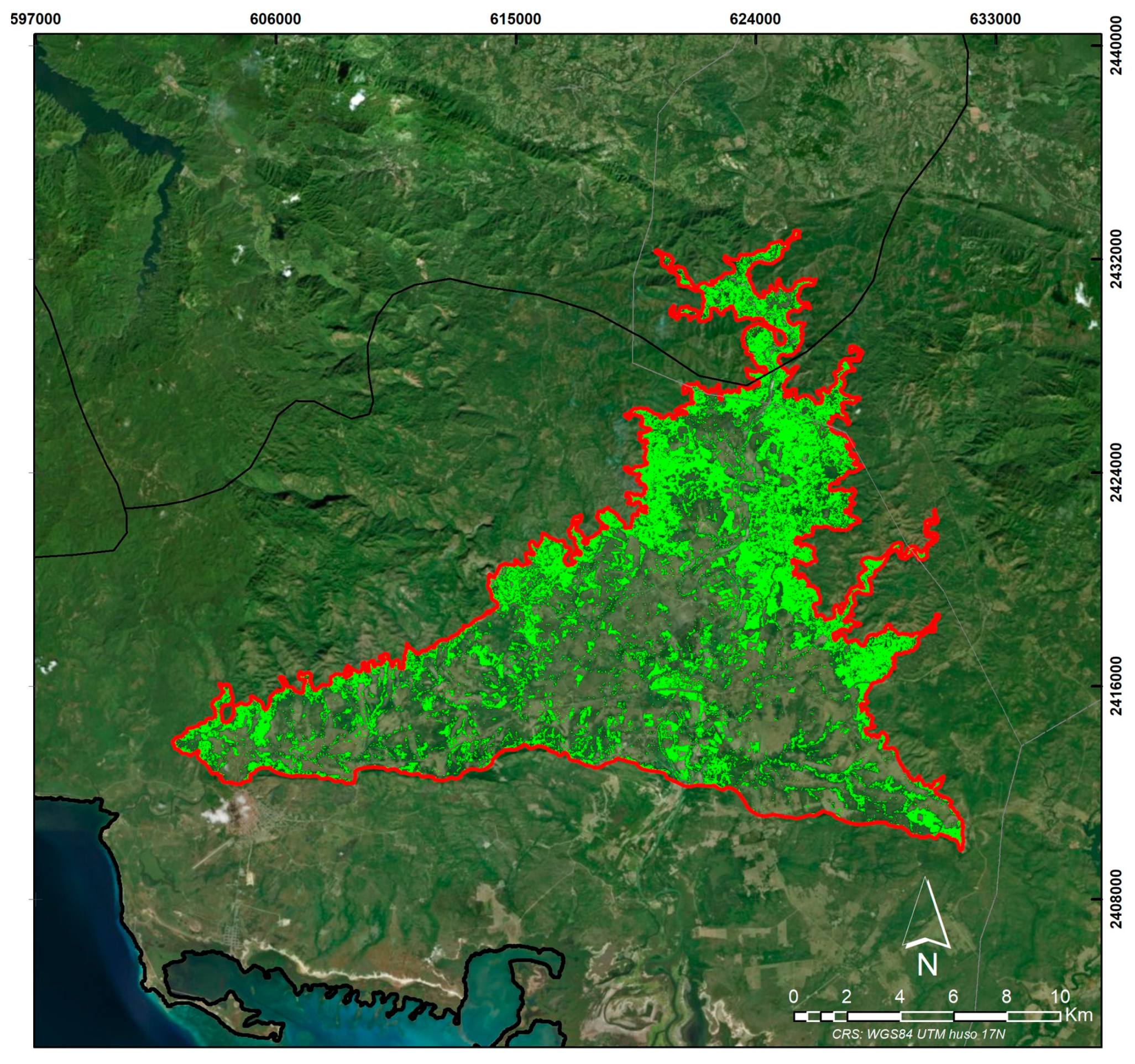Click the 606000 easting label

(x=275, y=19)
